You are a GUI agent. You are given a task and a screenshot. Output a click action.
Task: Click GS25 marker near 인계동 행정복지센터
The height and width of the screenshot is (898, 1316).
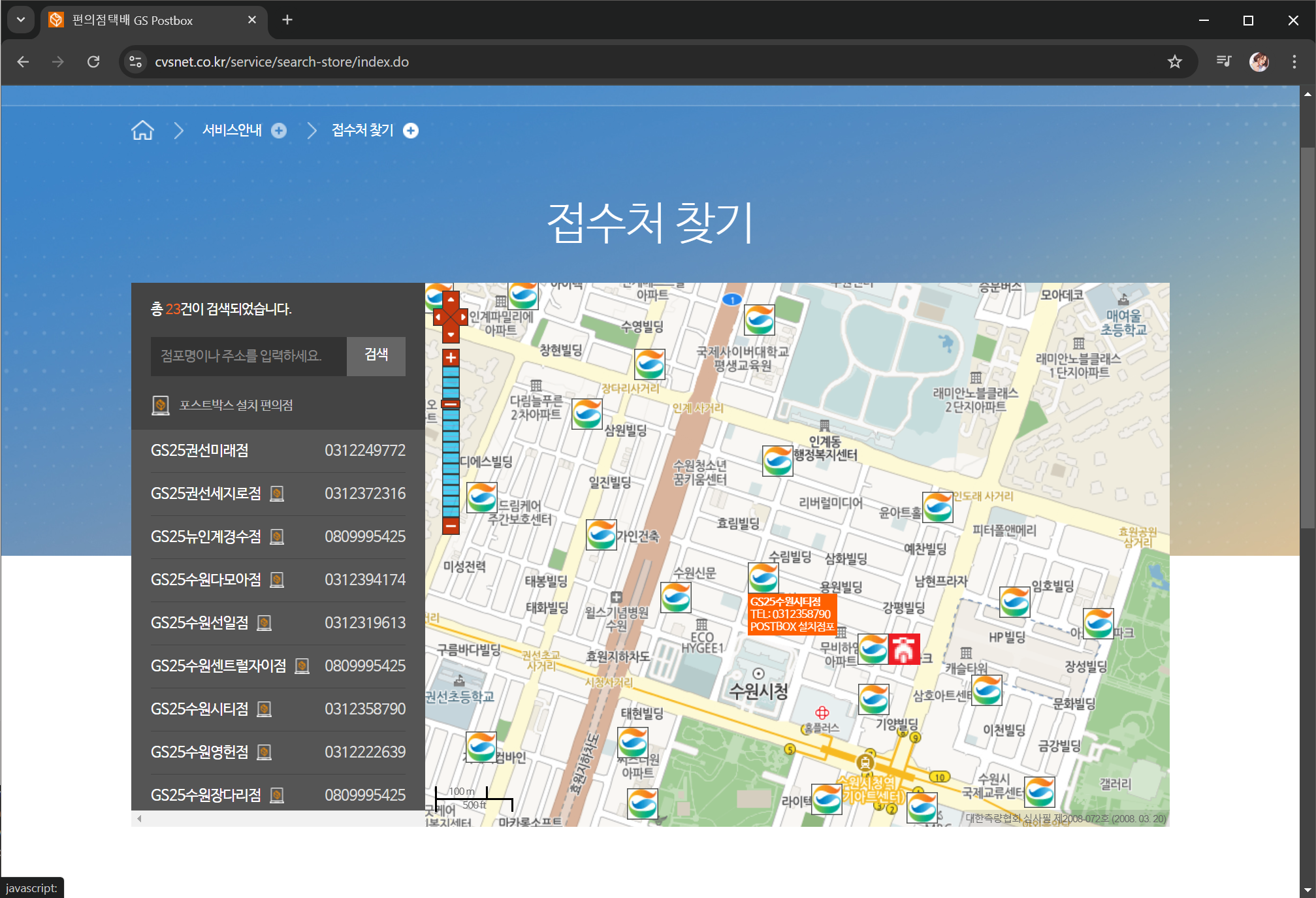[777, 461]
